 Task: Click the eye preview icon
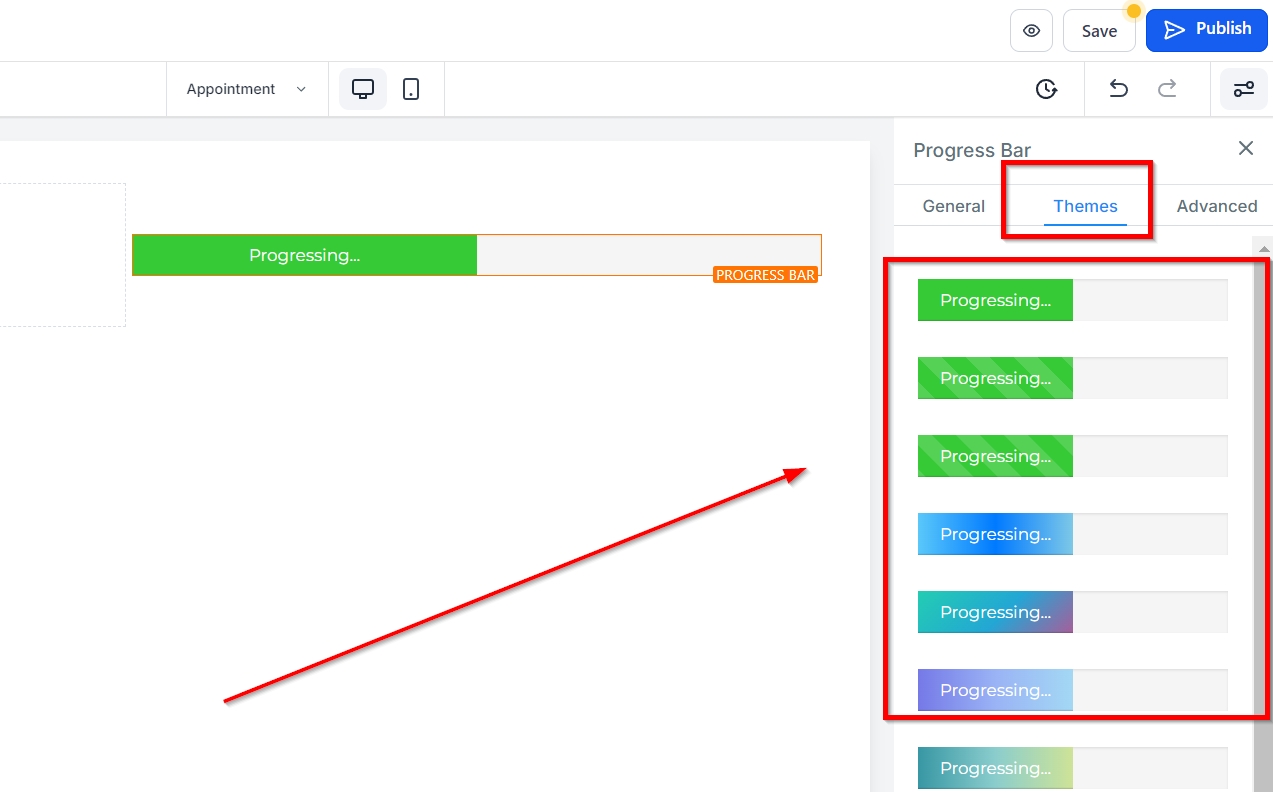click(1031, 31)
